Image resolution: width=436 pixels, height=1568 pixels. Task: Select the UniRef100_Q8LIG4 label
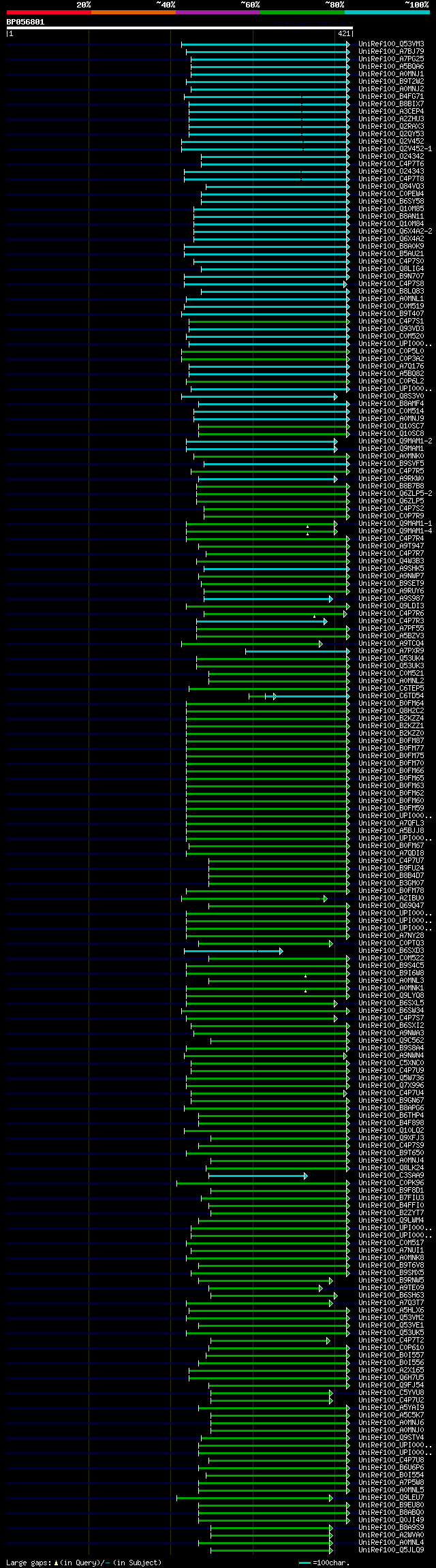pyautogui.click(x=391, y=269)
